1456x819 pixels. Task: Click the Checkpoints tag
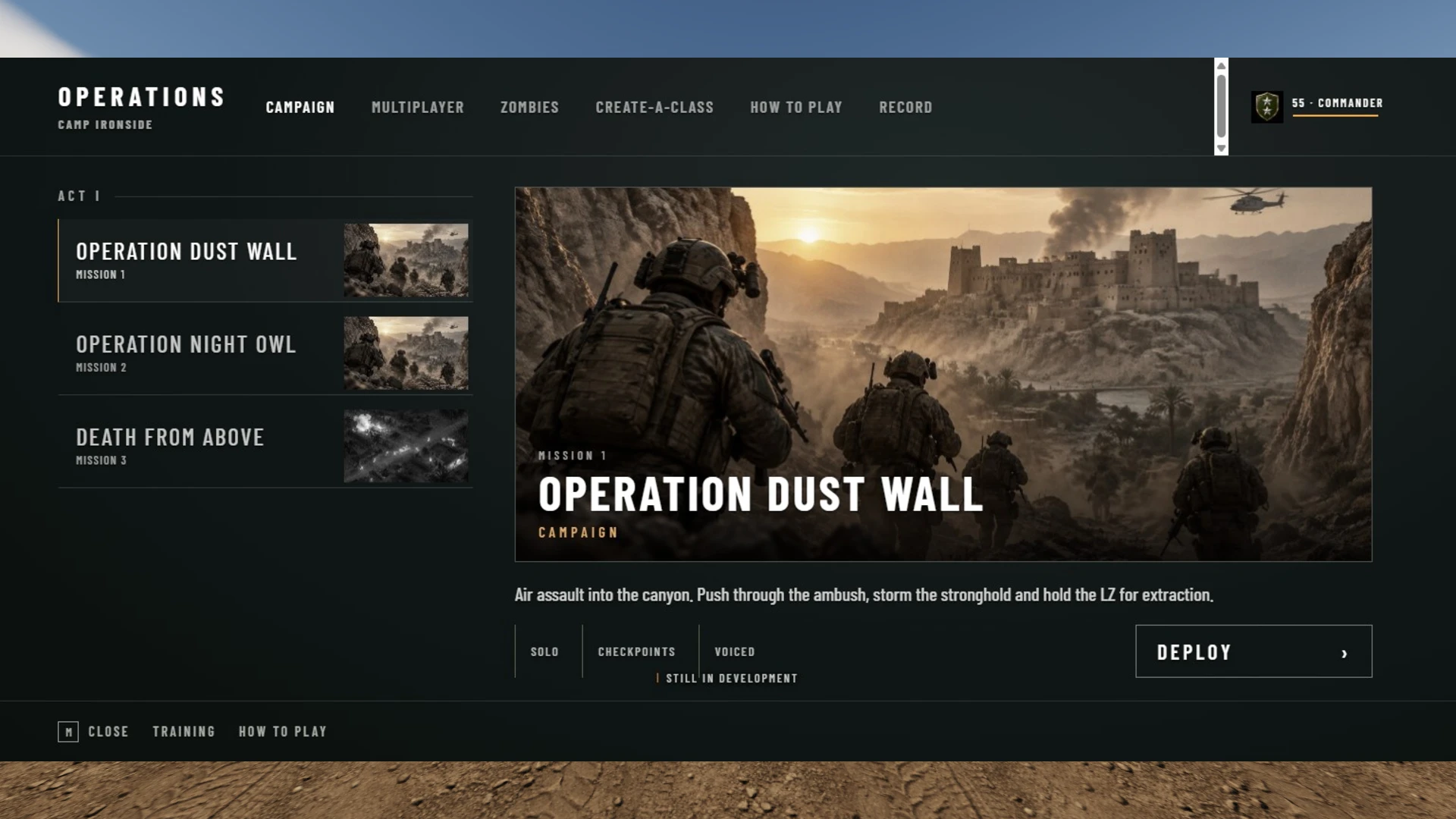[636, 652]
